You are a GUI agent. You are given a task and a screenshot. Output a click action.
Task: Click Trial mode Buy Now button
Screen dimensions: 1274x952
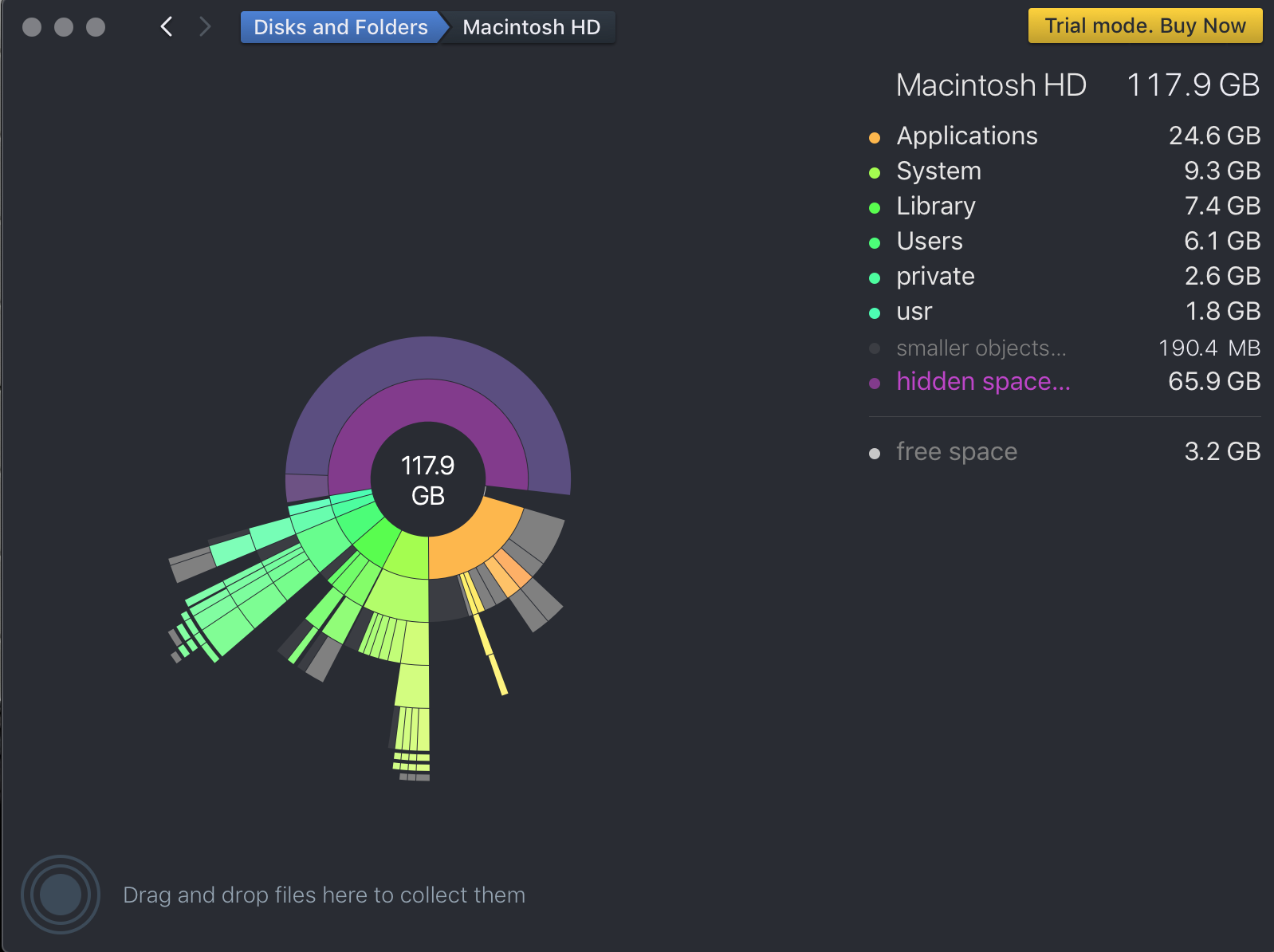1145,26
